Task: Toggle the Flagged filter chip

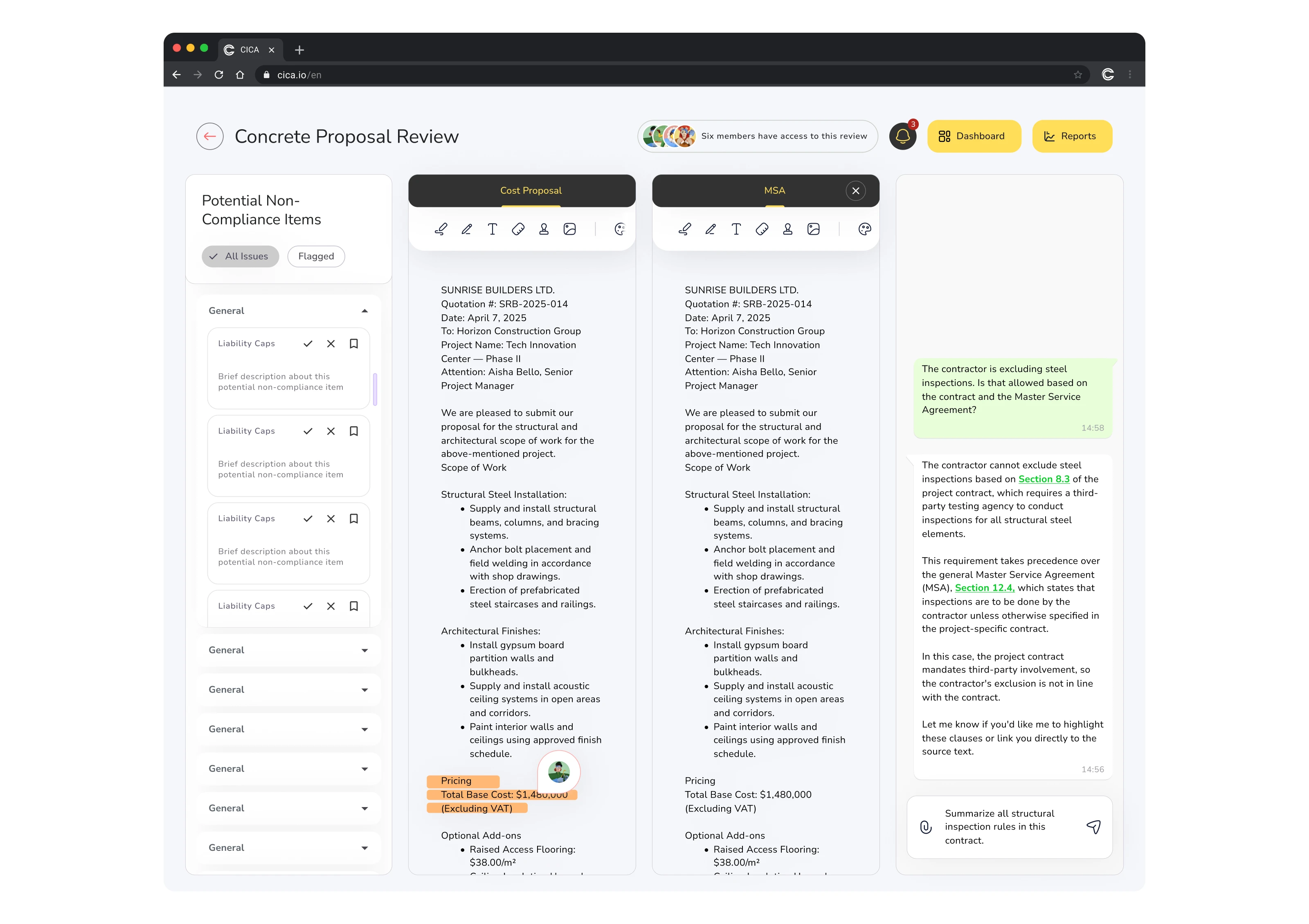Action: (316, 256)
